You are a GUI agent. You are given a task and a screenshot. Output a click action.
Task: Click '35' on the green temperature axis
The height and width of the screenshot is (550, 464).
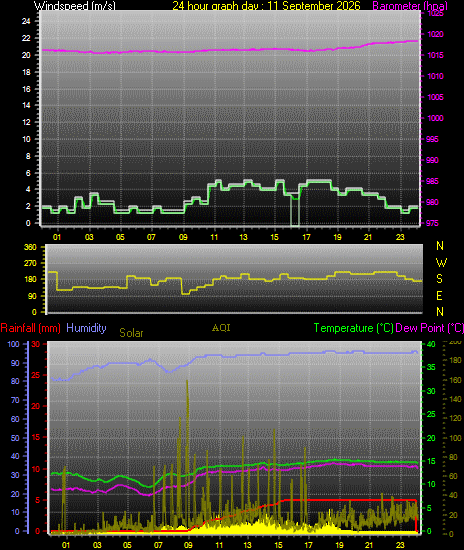click(431, 367)
